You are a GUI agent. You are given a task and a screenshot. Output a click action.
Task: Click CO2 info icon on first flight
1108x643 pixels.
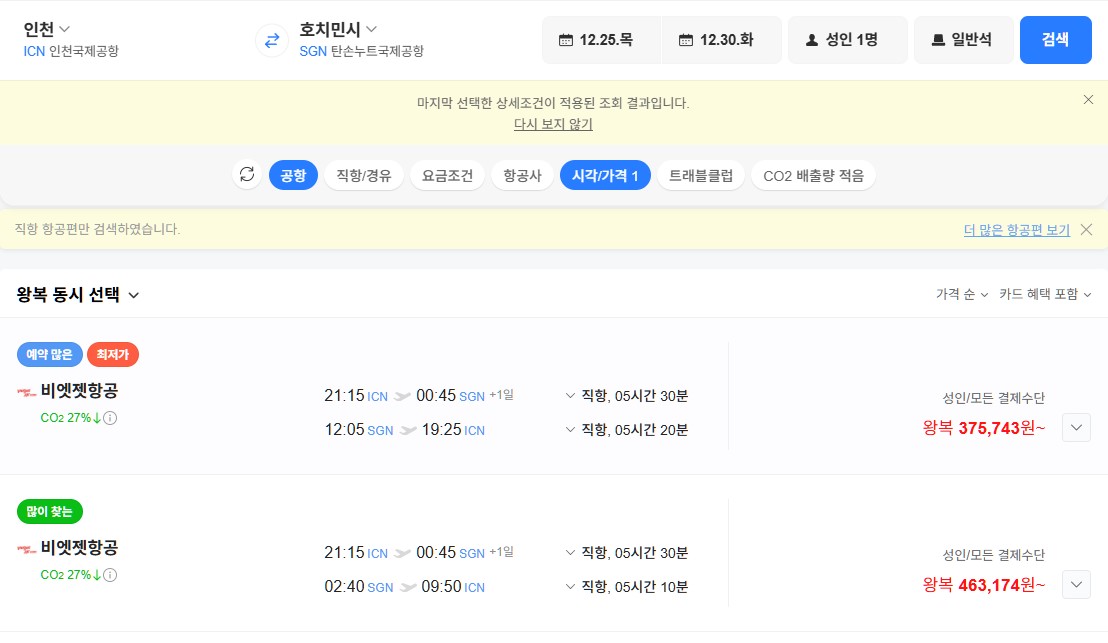pyautogui.click(x=110, y=418)
